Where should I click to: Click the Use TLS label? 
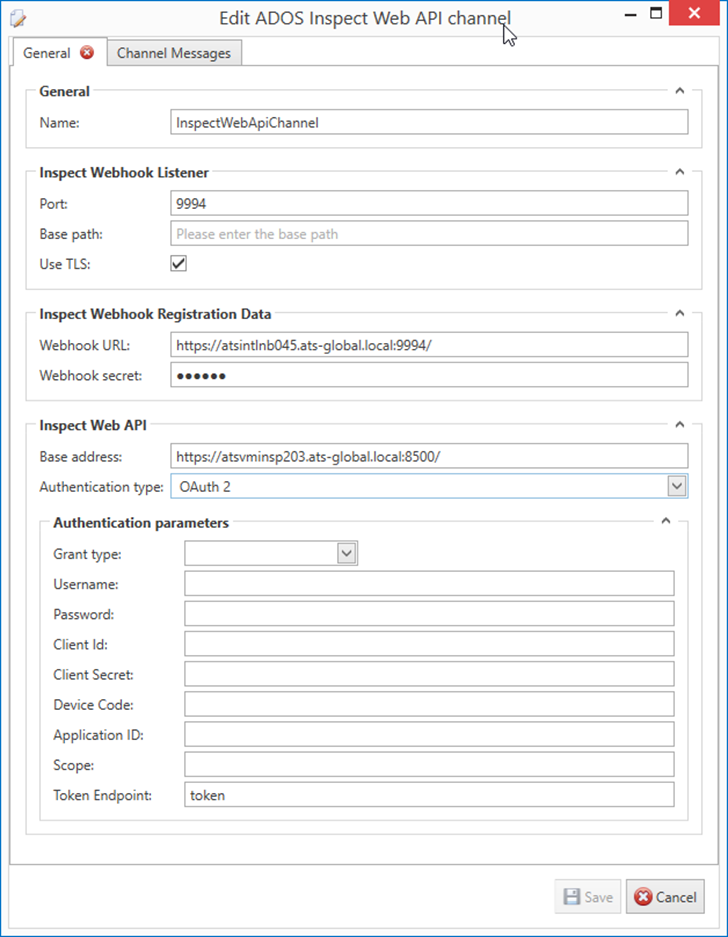coord(65,264)
